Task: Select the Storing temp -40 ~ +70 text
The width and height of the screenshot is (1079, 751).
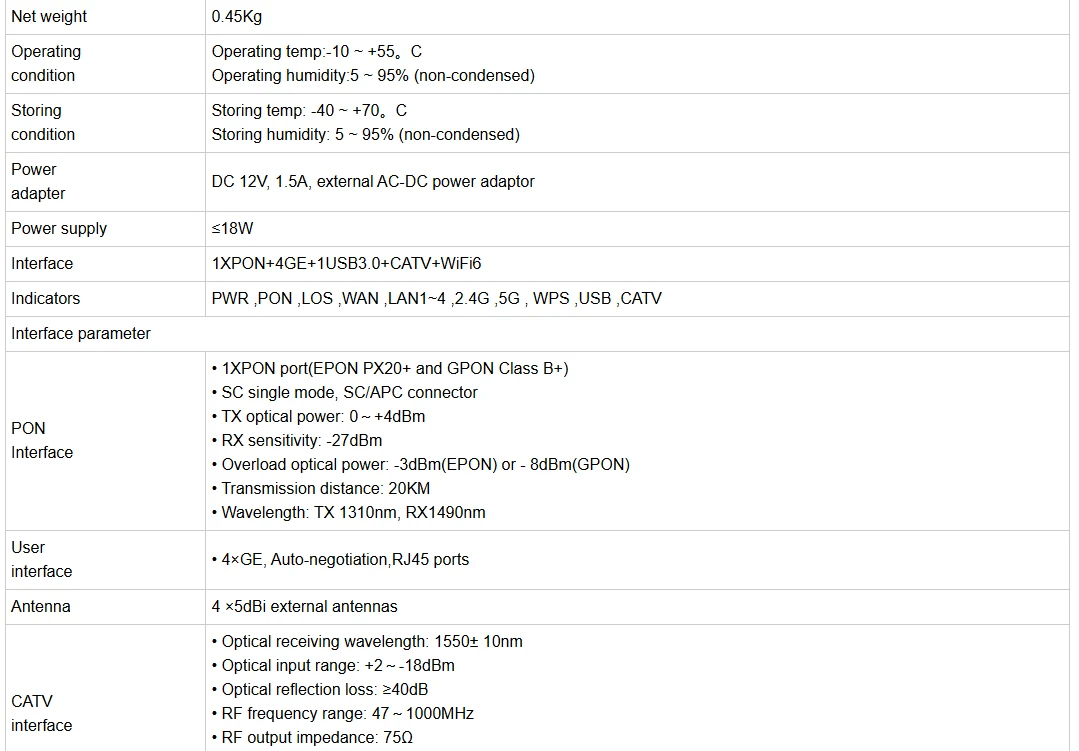Action: (309, 111)
